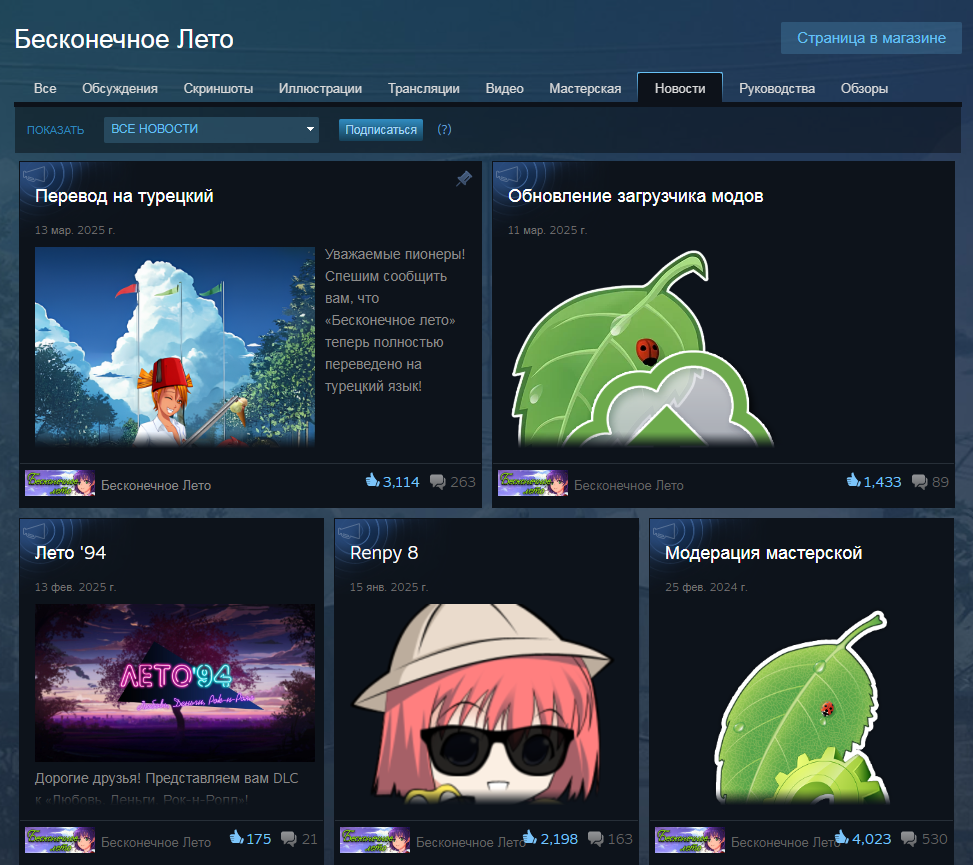Open the Модерация мастерской post title
This screenshot has width=973, height=865.
point(763,553)
